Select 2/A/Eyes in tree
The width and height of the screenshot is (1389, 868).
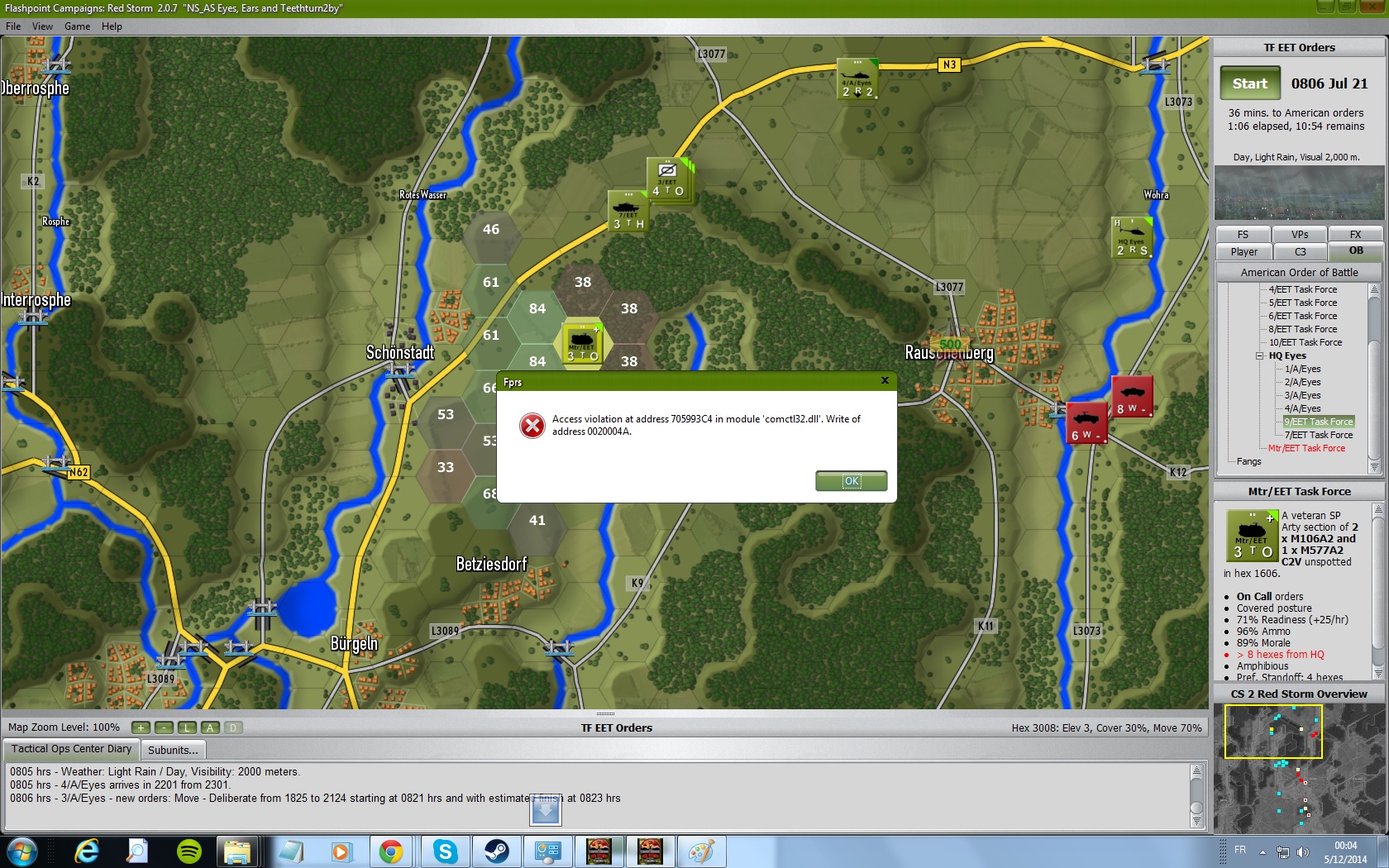[x=1302, y=382]
